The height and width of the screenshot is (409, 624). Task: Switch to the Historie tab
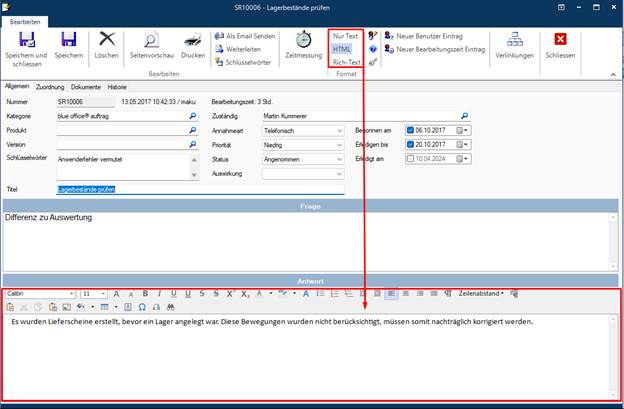coord(117,87)
